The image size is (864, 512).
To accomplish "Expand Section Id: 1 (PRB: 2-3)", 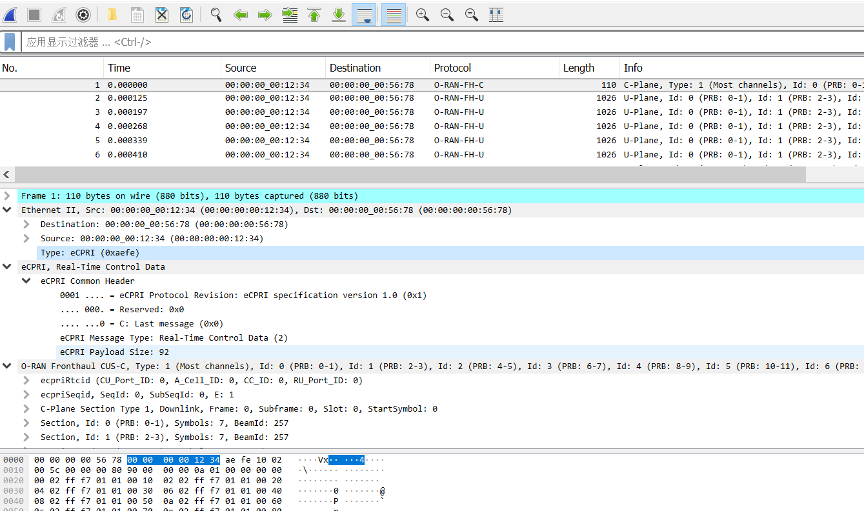I will tap(26, 437).
